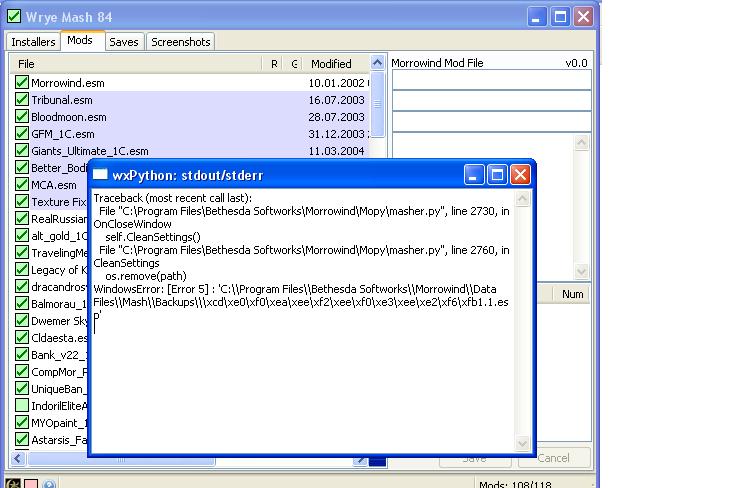
Task: Click the blue round help icon in status bar
Action: click(49, 484)
